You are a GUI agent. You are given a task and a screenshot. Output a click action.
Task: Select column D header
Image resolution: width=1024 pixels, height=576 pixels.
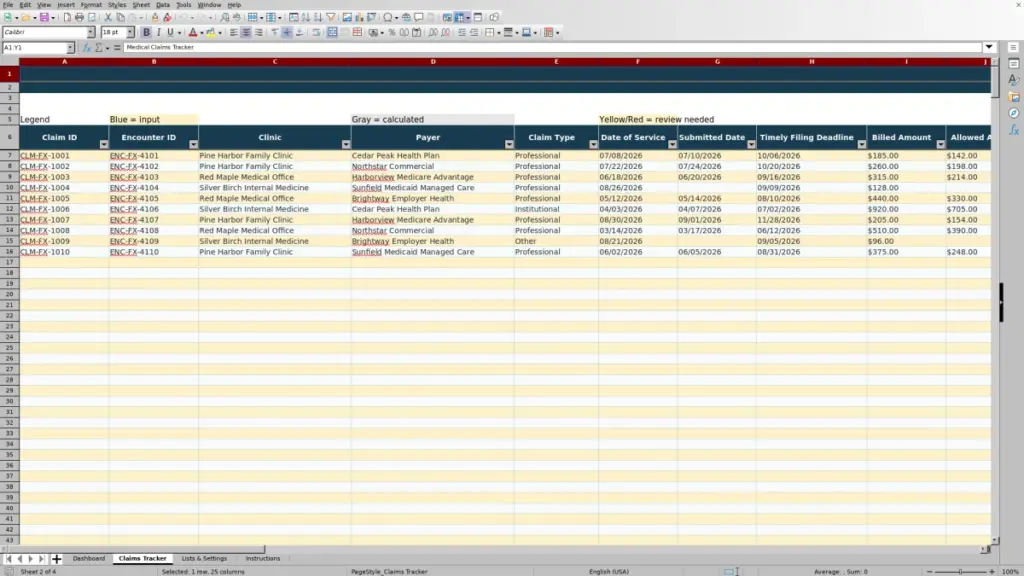[x=433, y=61]
